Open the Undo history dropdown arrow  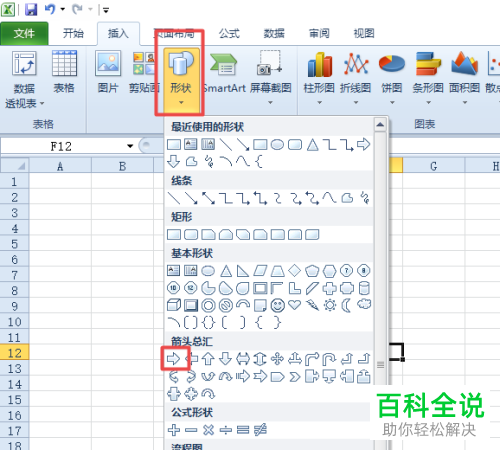pyautogui.click(x=62, y=9)
